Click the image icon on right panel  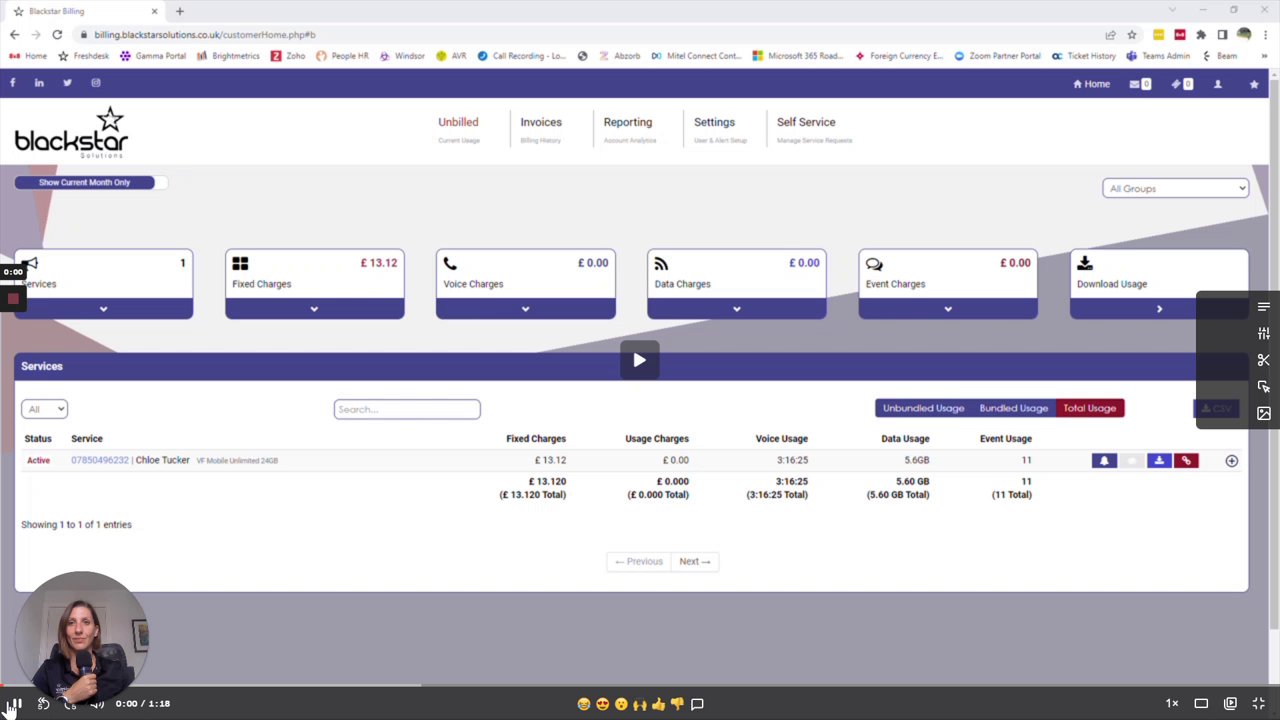pyautogui.click(x=1264, y=413)
